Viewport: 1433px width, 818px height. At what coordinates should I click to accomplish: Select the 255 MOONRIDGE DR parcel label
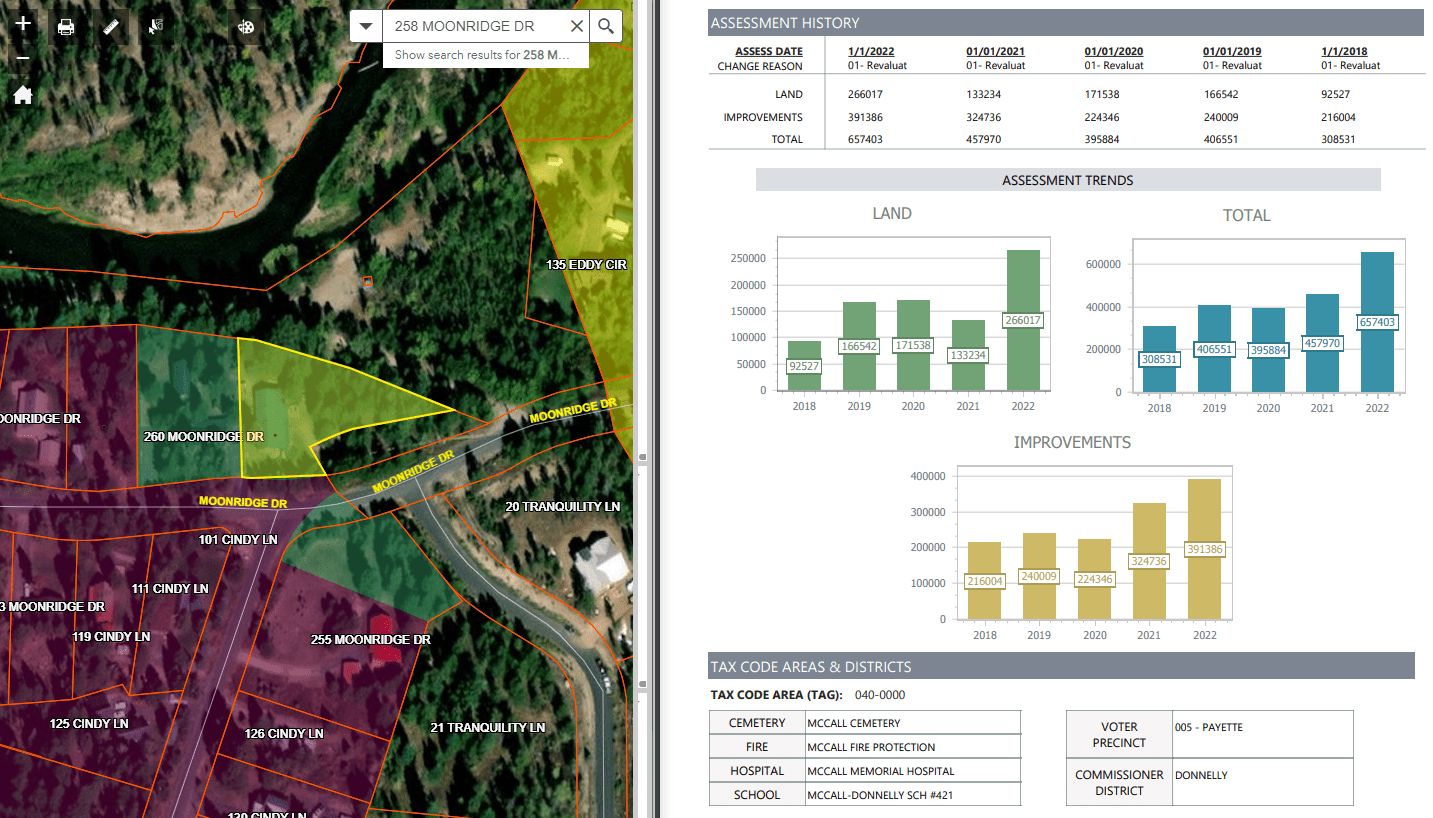[371, 640]
